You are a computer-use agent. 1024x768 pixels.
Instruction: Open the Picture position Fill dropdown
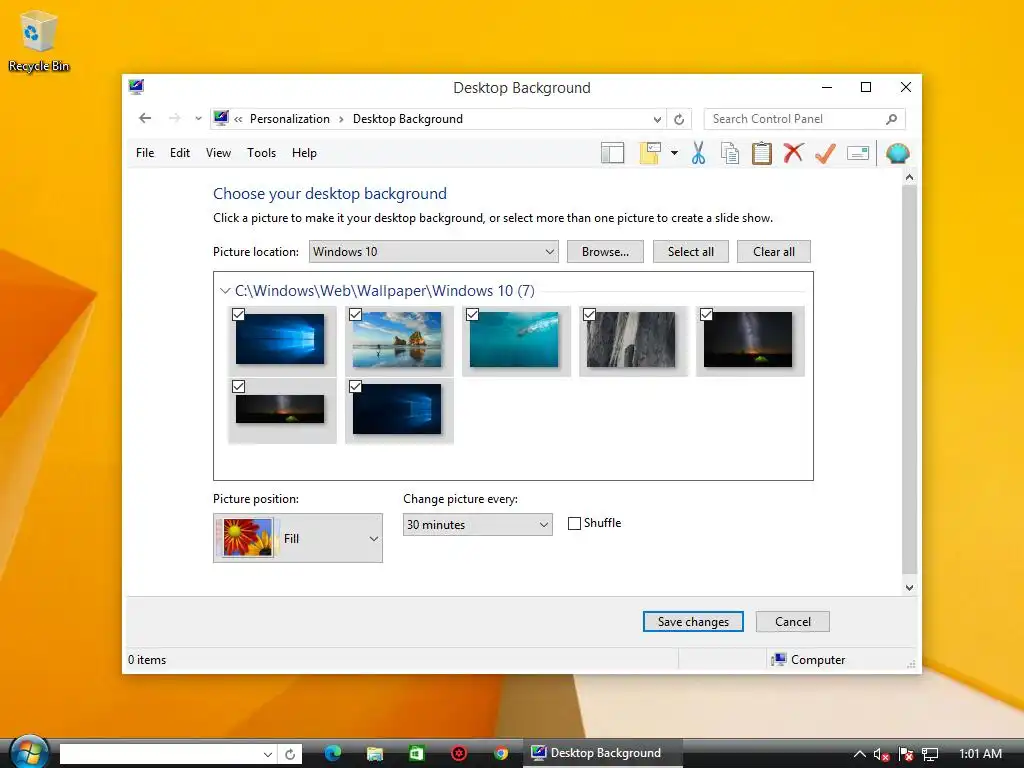pyautogui.click(x=298, y=538)
